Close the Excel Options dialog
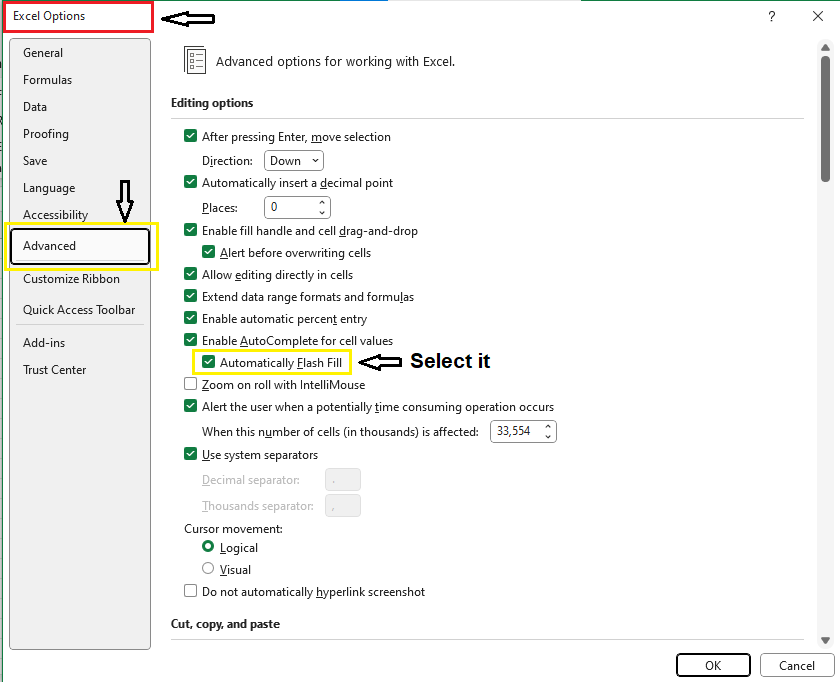This screenshot has width=840, height=682. [818, 16]
